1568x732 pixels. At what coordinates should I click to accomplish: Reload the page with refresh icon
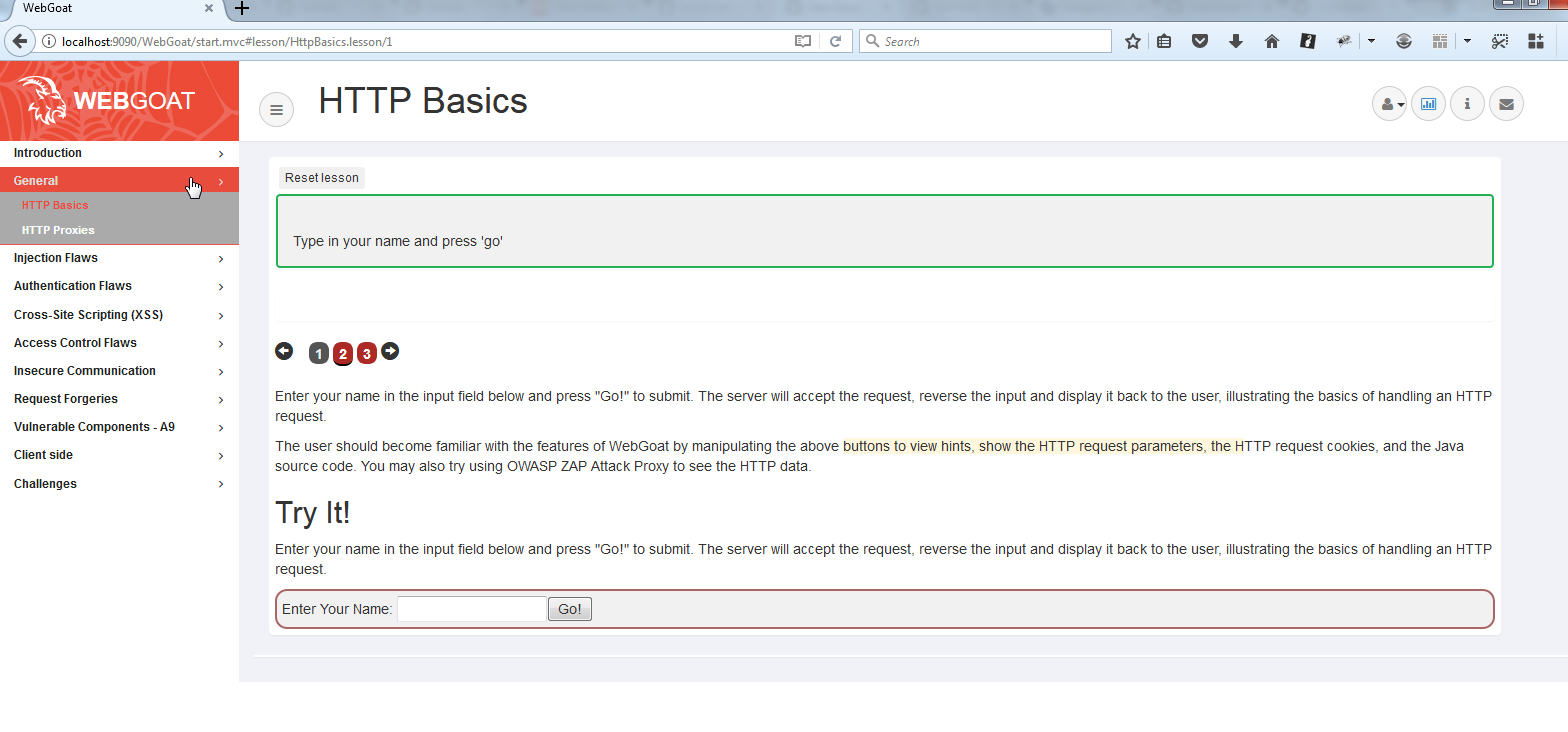tap(835, 41)
